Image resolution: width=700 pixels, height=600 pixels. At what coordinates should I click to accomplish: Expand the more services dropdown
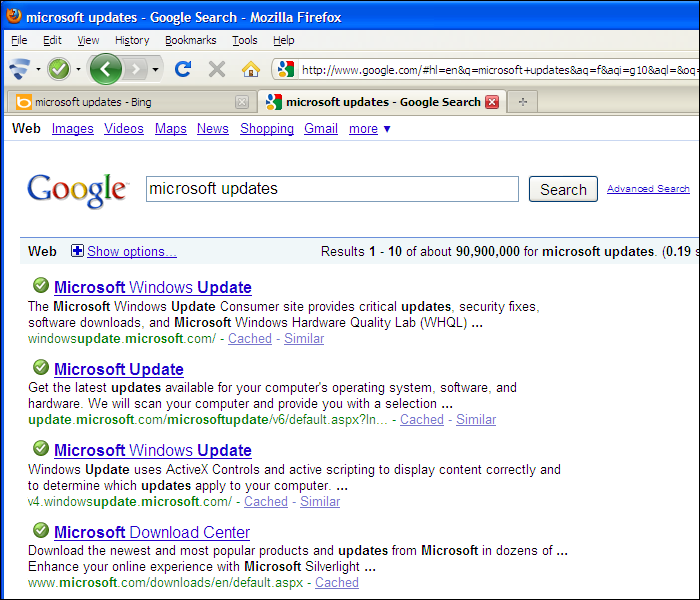point(370,129)
